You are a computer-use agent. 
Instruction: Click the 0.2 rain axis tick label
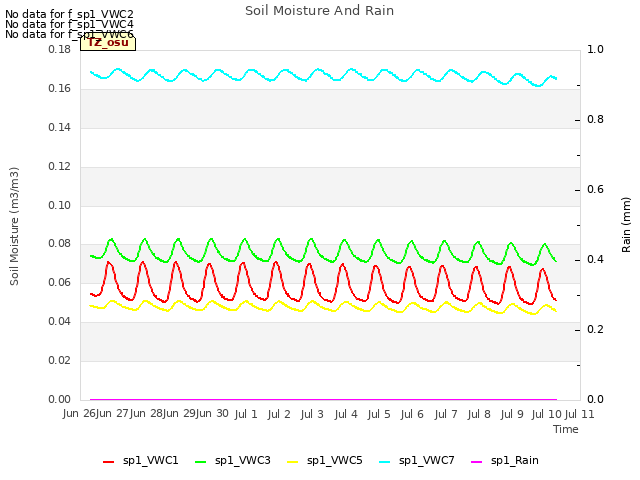[x=595, y=329]
